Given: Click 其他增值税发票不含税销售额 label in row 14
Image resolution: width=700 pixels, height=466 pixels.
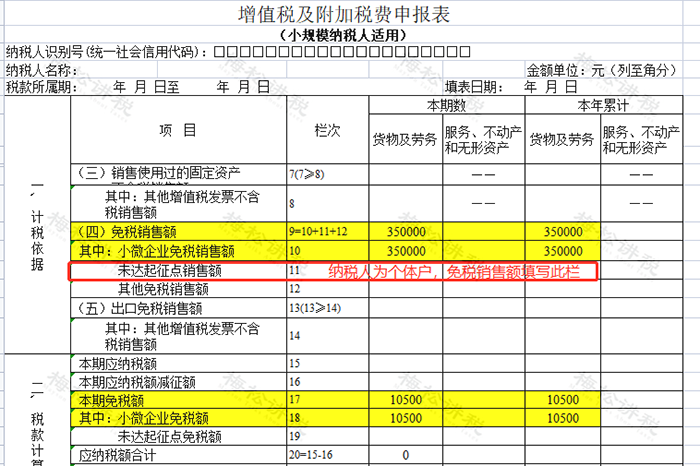Looking at the screenshot, I should (182, 336).
